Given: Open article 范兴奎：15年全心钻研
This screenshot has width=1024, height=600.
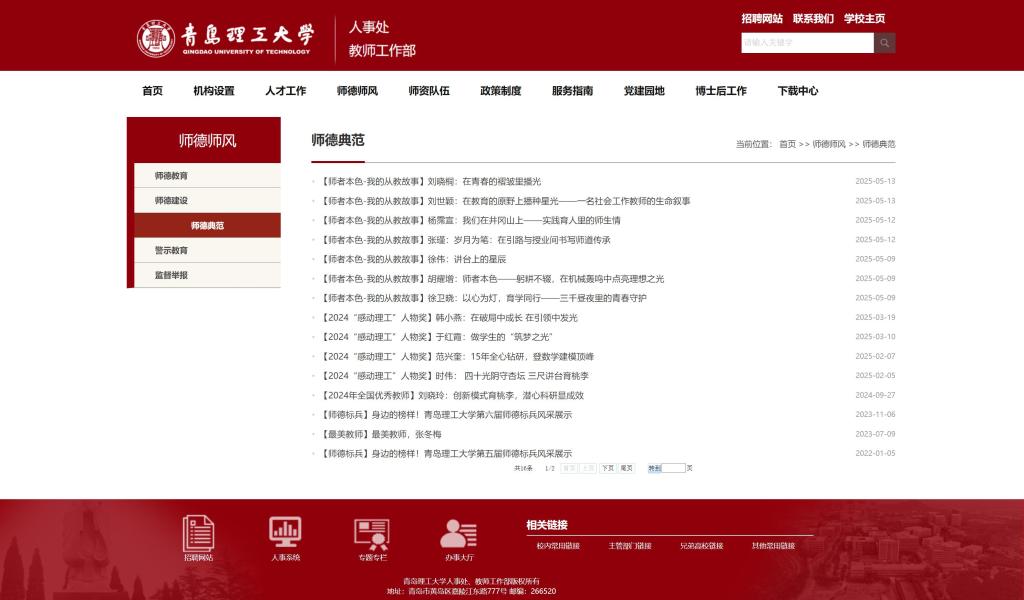Looking at the screenshot, I should tap(456, 356).
